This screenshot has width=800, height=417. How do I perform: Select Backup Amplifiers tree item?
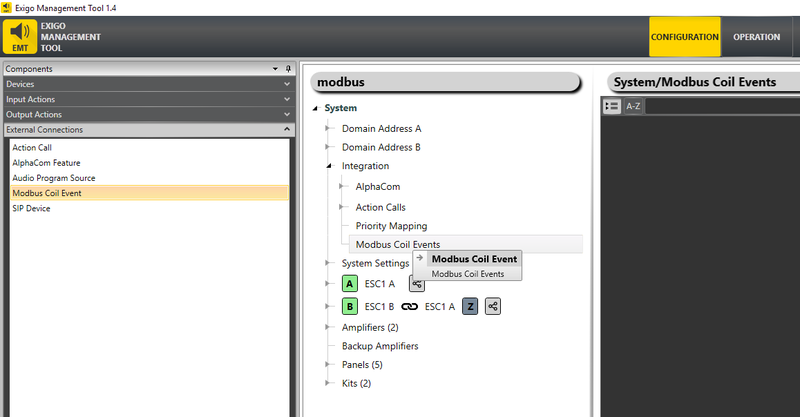coord(380,346)
